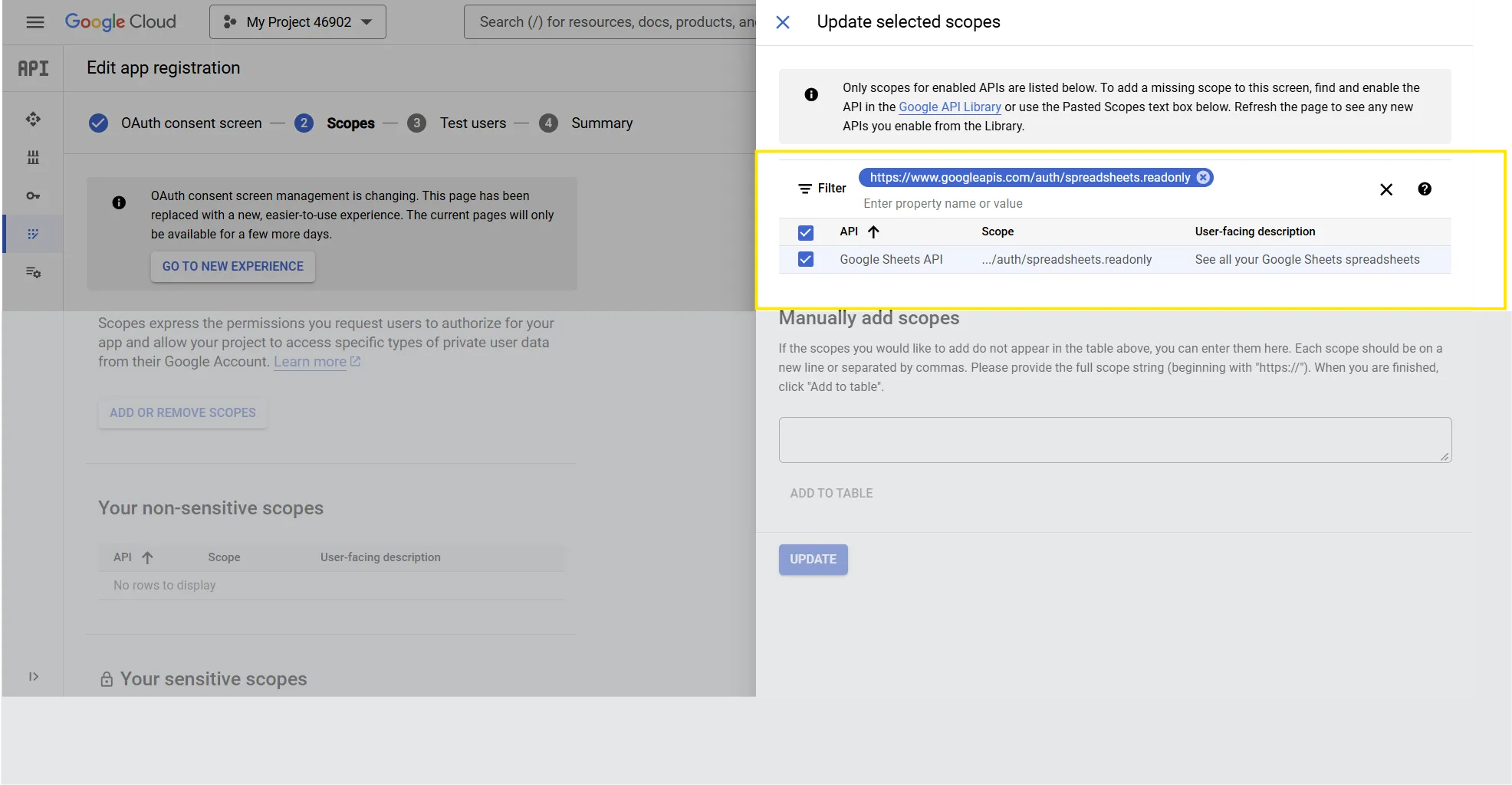Expand the collapsed sidebar navigation

pyautogui.click(x=34, y=676)
